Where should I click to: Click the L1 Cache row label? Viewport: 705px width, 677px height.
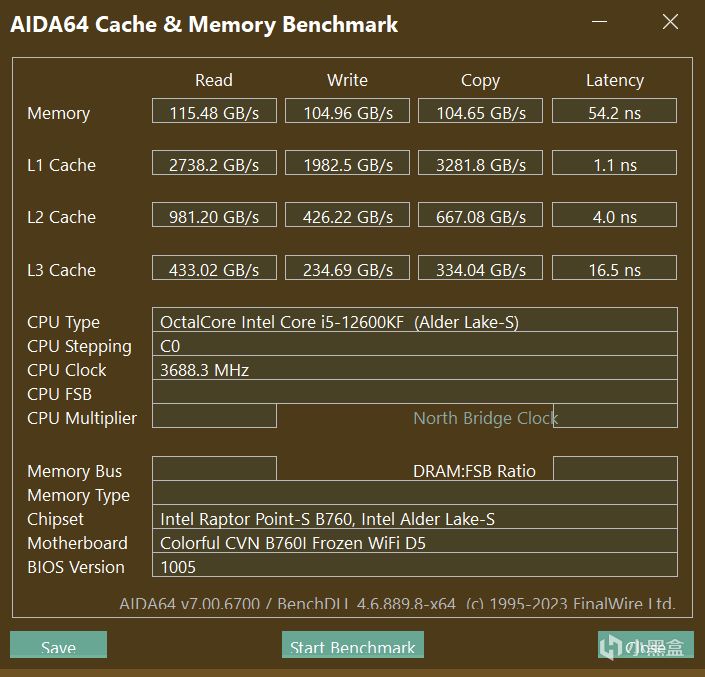[62, 165]
